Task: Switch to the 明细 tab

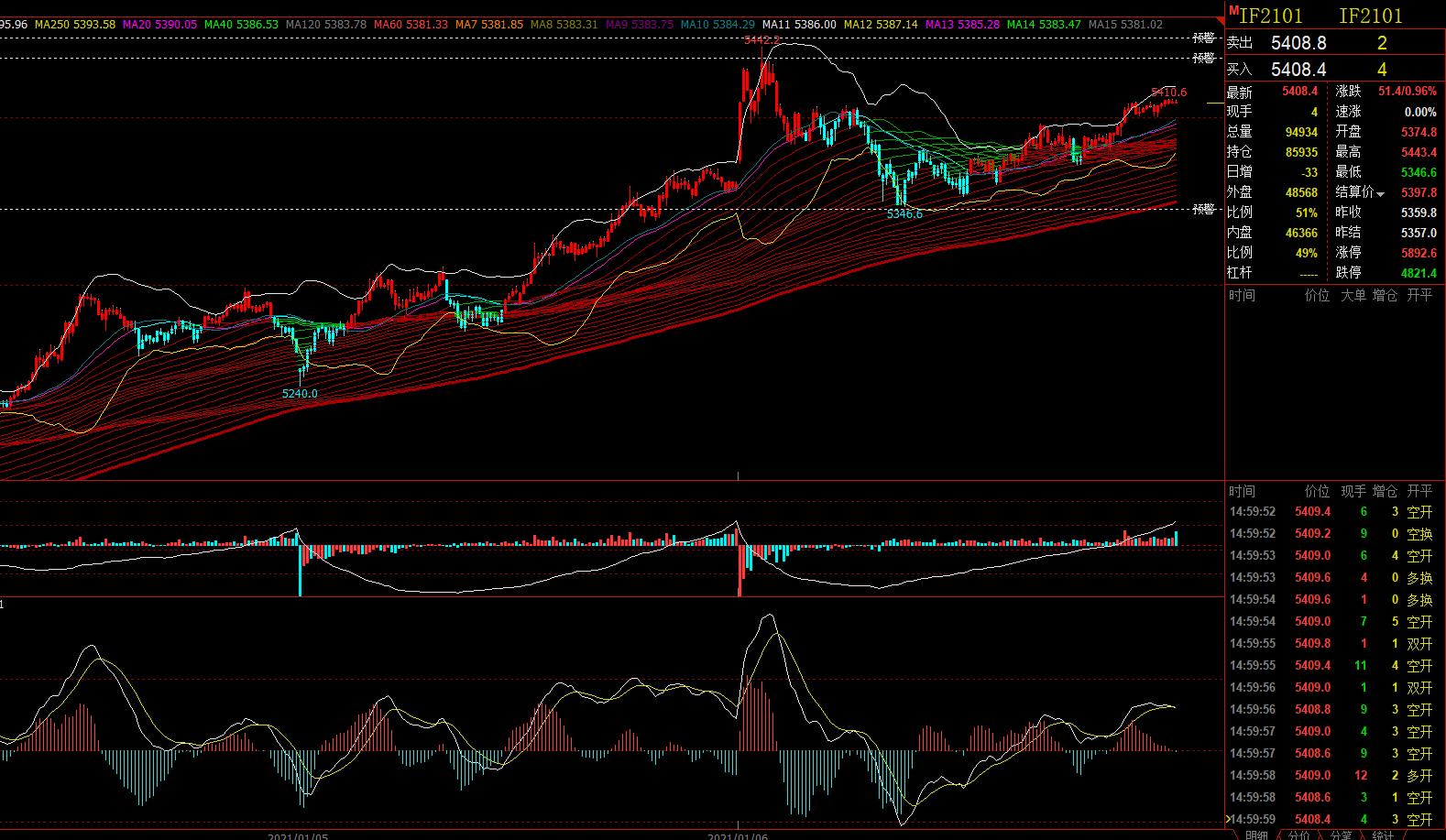Action: (x=1257, y=835)
